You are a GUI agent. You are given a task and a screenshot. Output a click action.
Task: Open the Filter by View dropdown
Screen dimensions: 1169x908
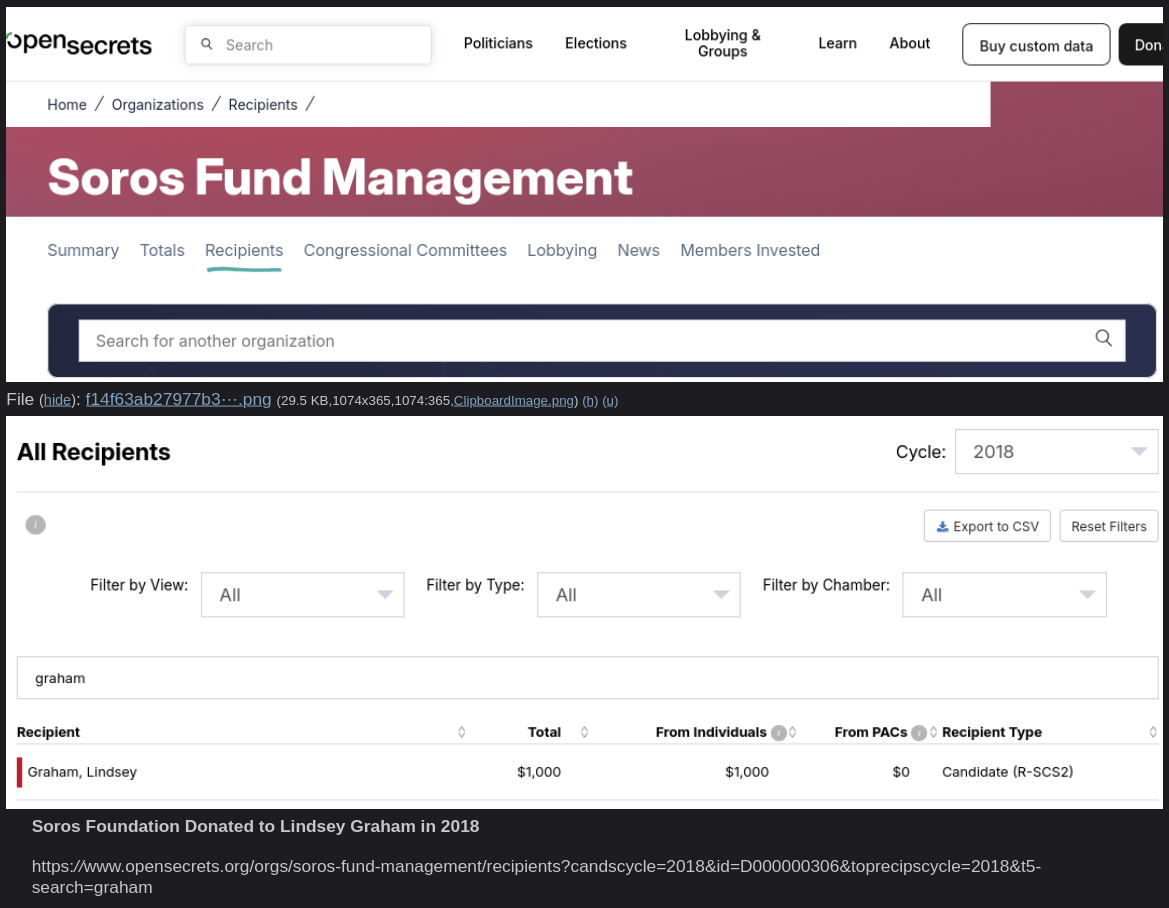(303, 595)
